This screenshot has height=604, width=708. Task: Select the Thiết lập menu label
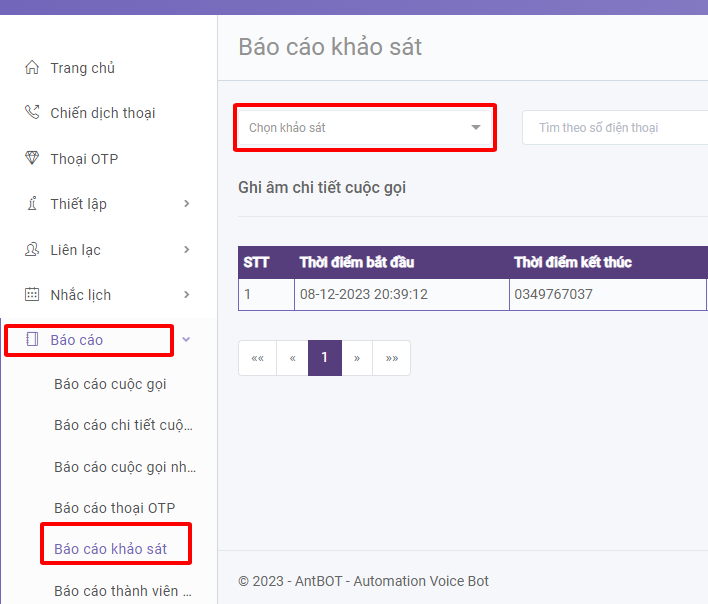click(78, 204)
